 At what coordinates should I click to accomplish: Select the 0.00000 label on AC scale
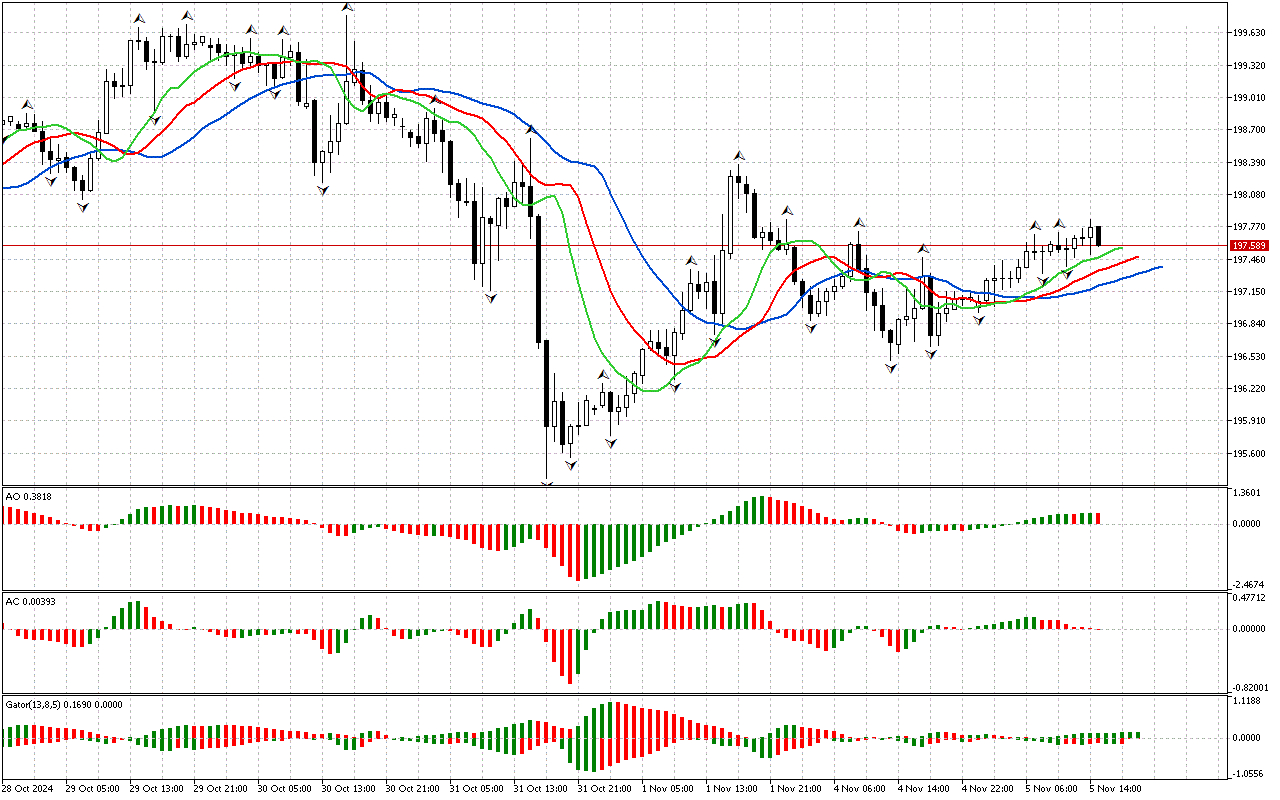(1251, 629)
